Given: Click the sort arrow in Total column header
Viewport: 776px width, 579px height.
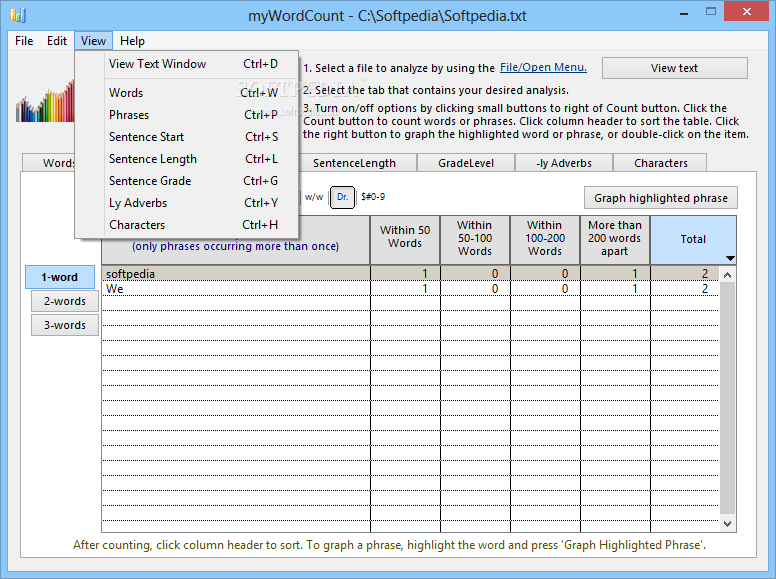Looking at the screenshot, I should 730,258.
